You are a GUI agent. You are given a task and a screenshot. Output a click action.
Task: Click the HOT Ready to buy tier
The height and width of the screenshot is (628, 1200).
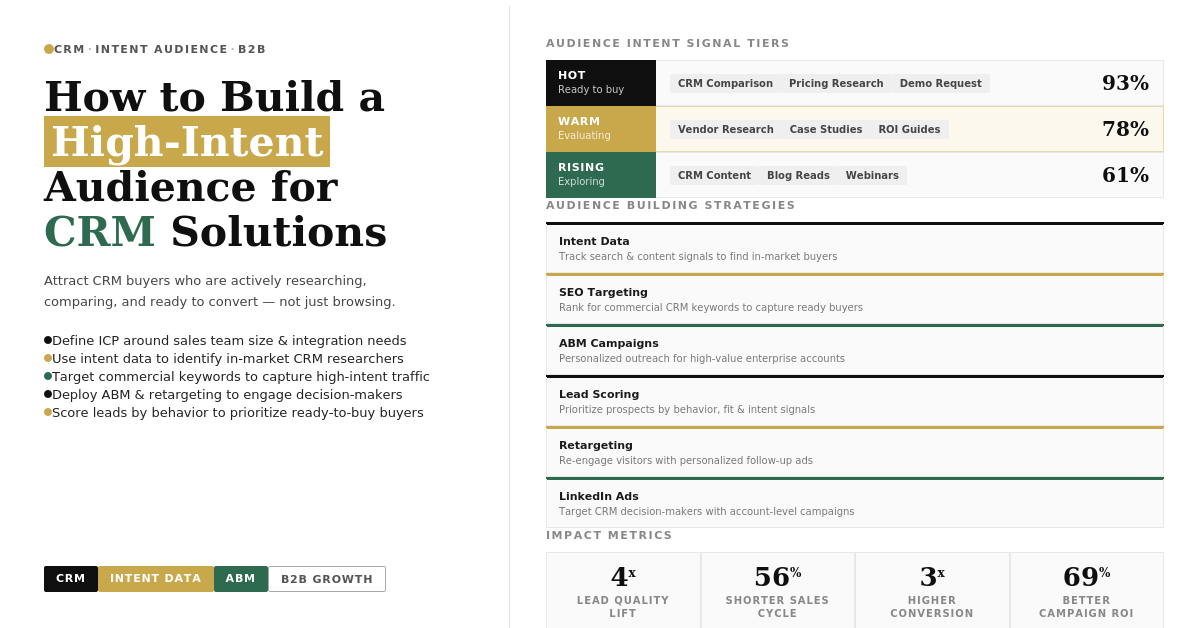[x=600, y=83]
